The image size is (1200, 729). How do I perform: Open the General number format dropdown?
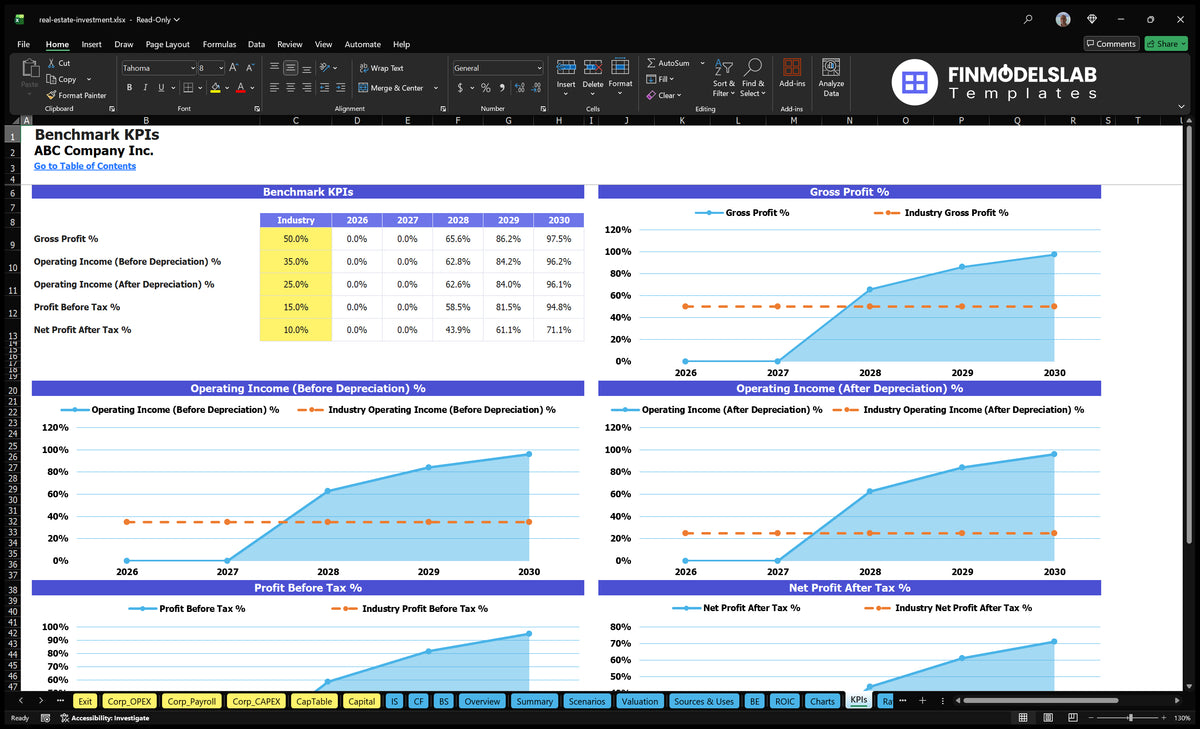pyautogui.click(x=539, y=68)
